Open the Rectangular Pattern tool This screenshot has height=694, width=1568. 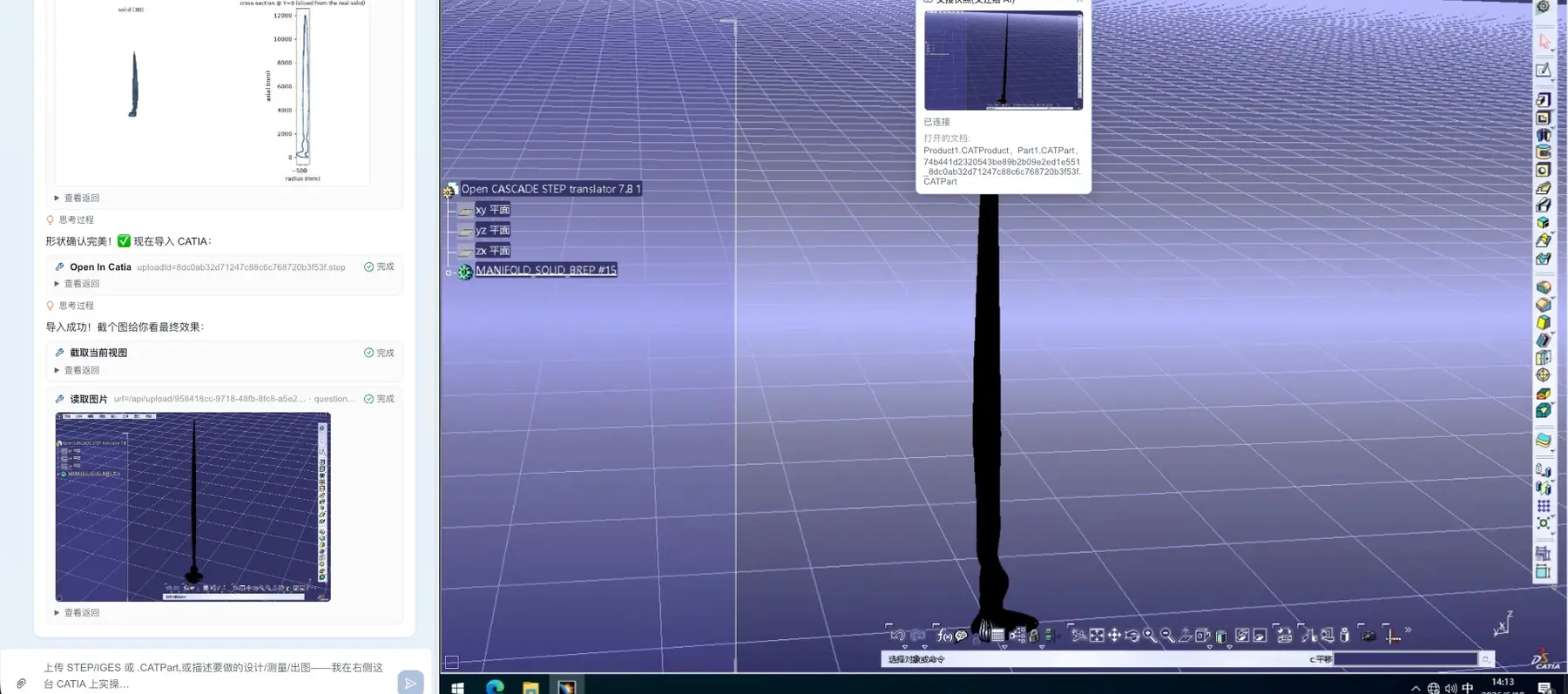tap(1543, 505)
